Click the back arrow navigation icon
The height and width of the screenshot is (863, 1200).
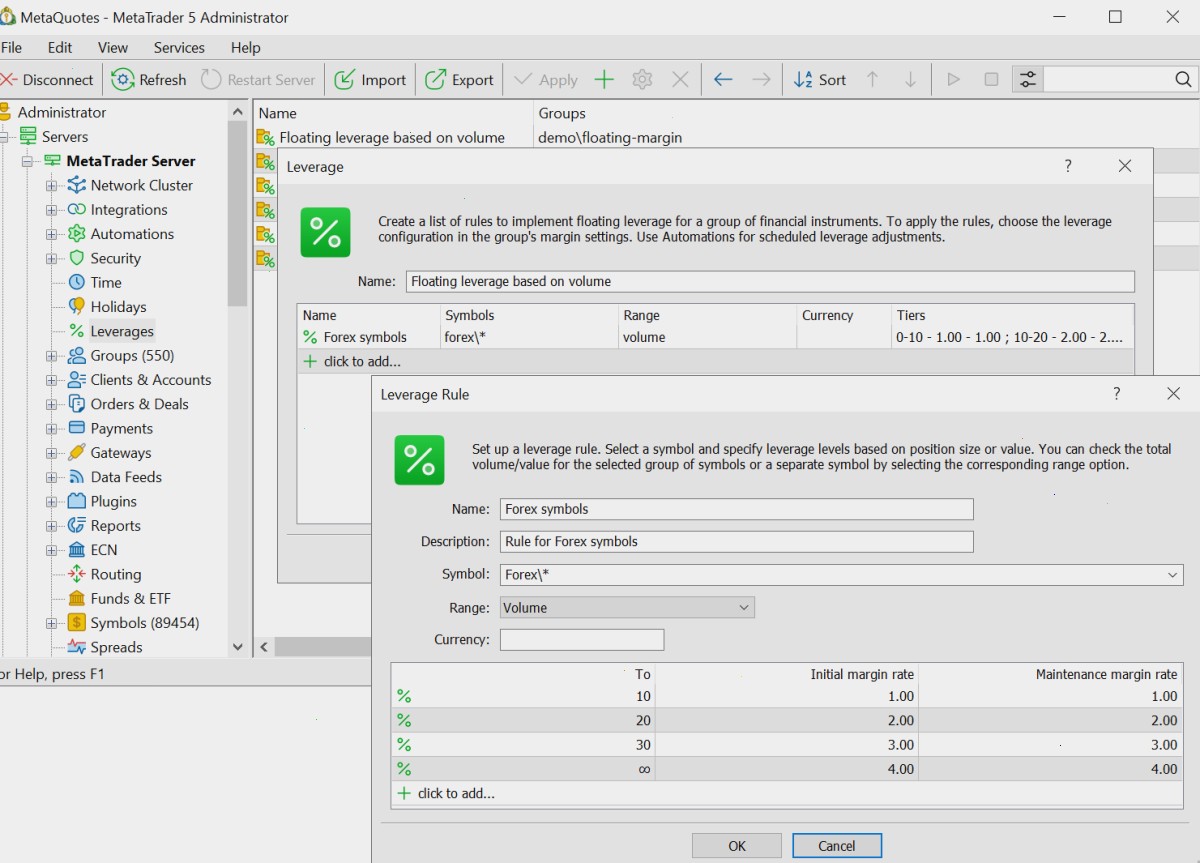pos(723,80)
